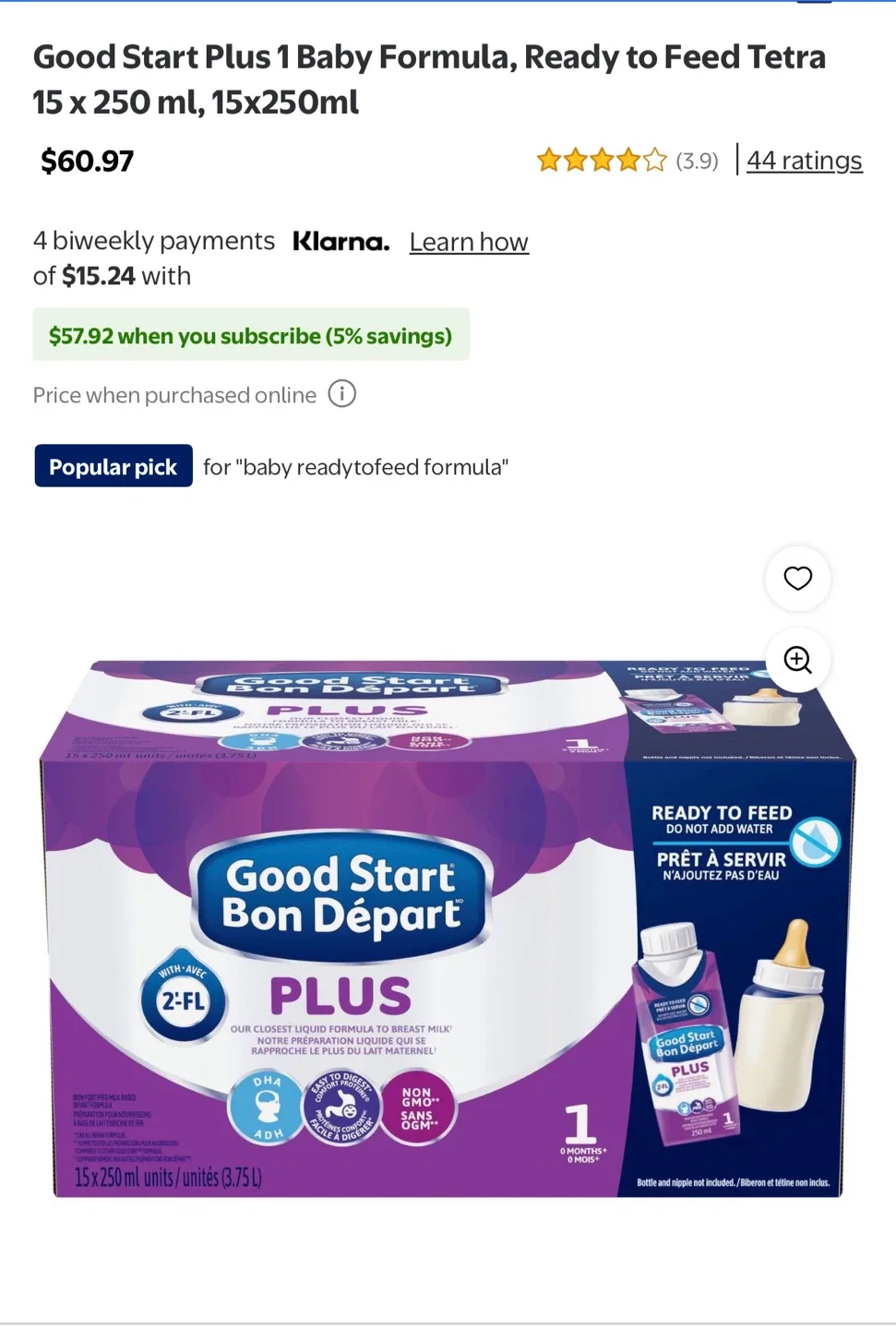Click info icon beside Price when purchased online
The width and height of the screenshot is (896, 1329).
click(342, 394)
